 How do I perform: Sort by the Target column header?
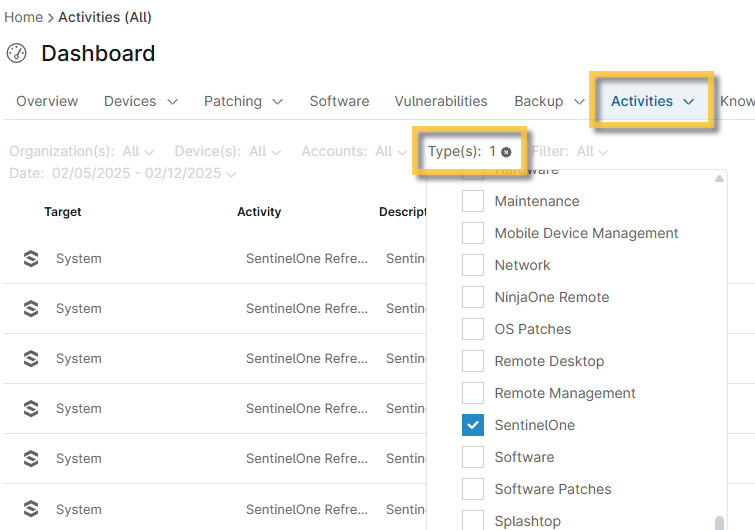63,212
